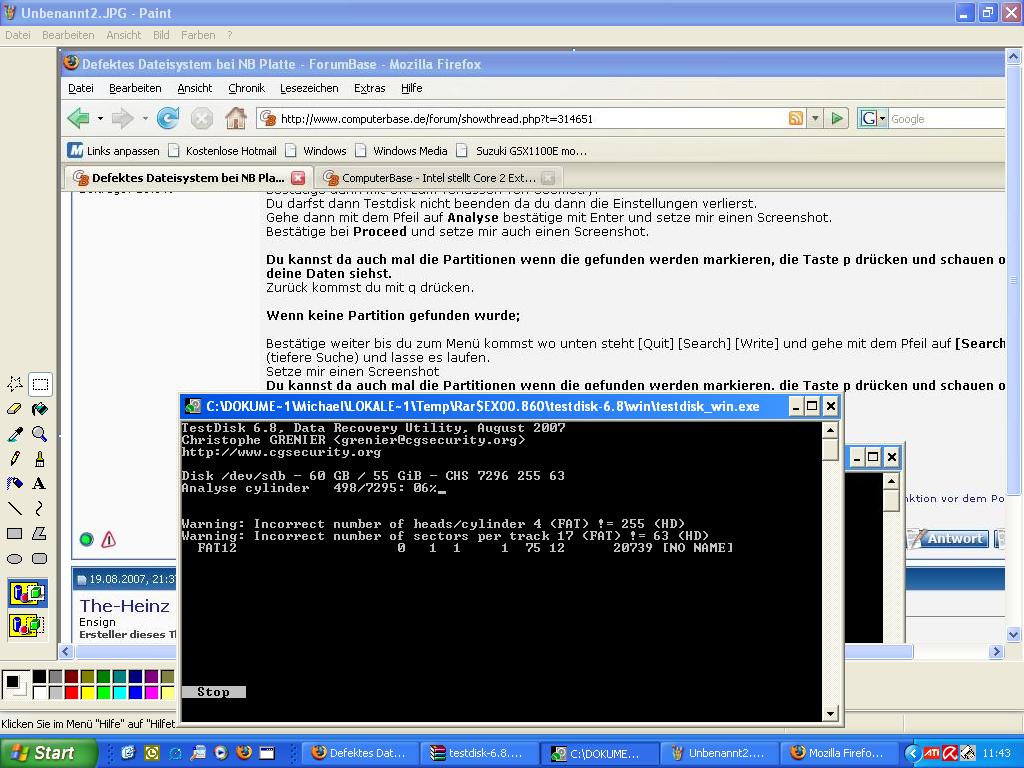
Task: Choose the red color swatch in palette
Action: (72, 692)
